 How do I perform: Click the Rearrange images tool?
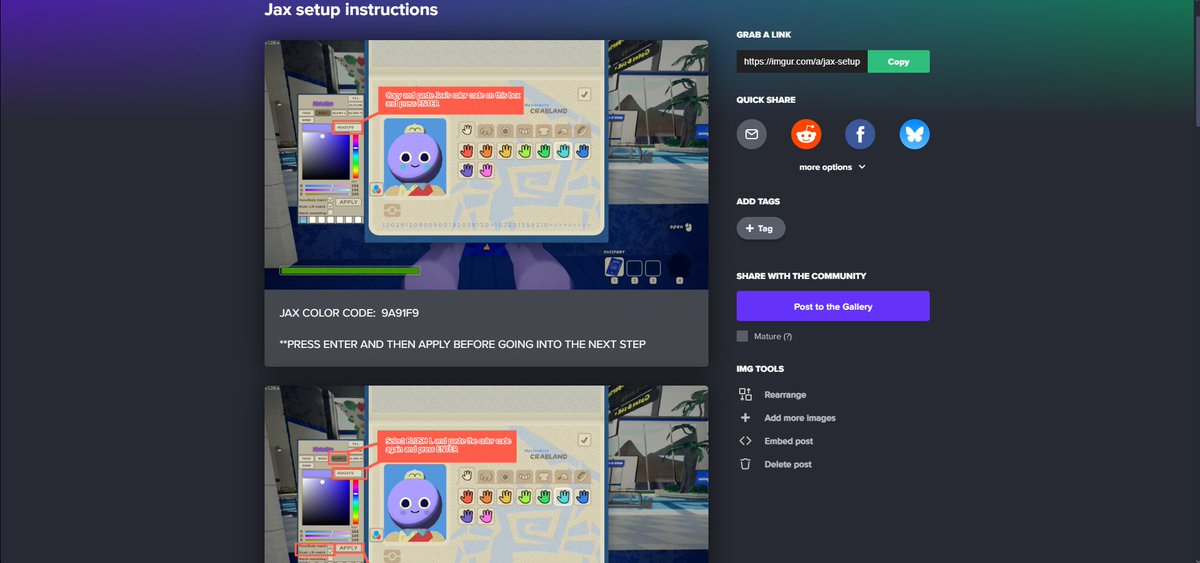pos(773,395)
